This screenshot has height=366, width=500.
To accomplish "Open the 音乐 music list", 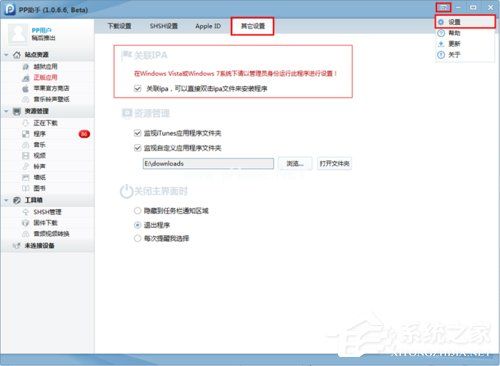I will point(39,145).
